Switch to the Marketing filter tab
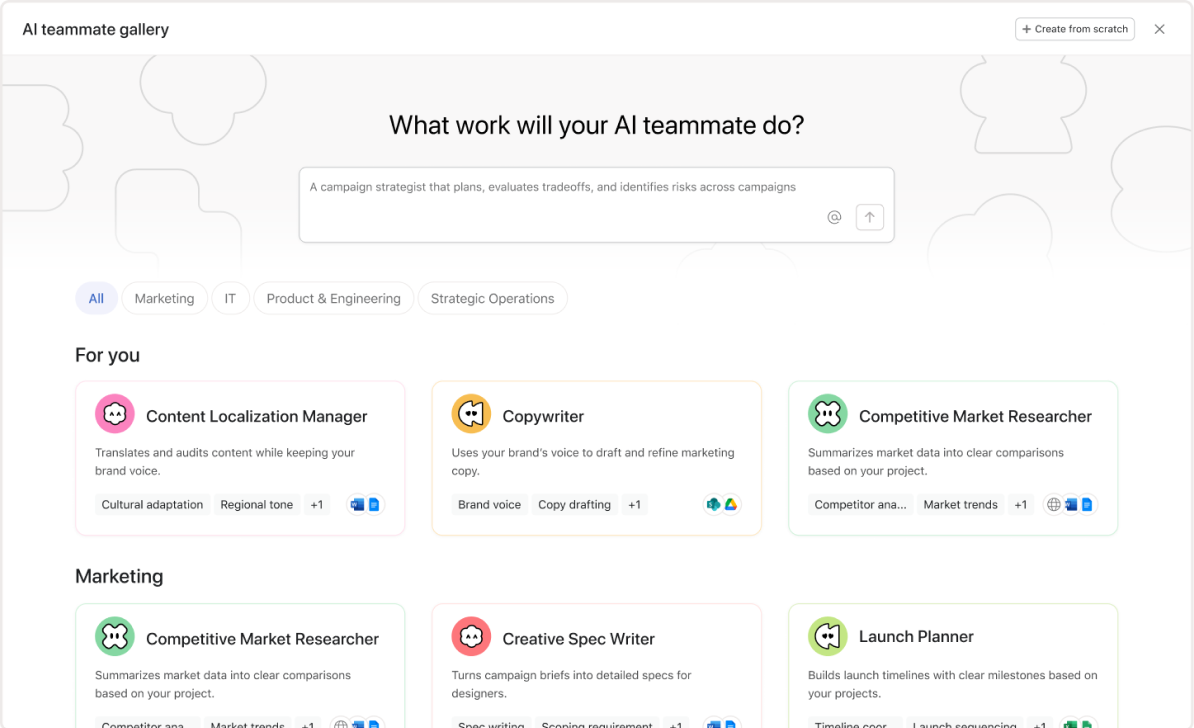 click(164, 298)
